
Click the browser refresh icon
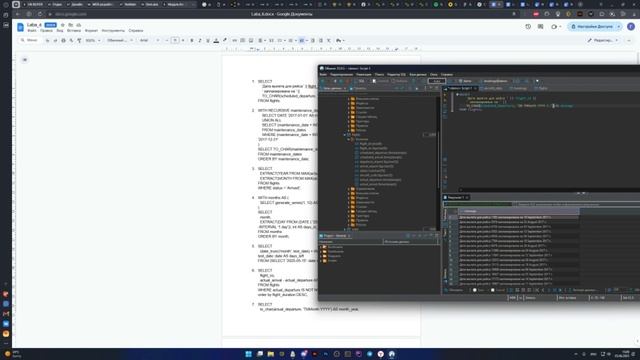[x=40, y=14]
